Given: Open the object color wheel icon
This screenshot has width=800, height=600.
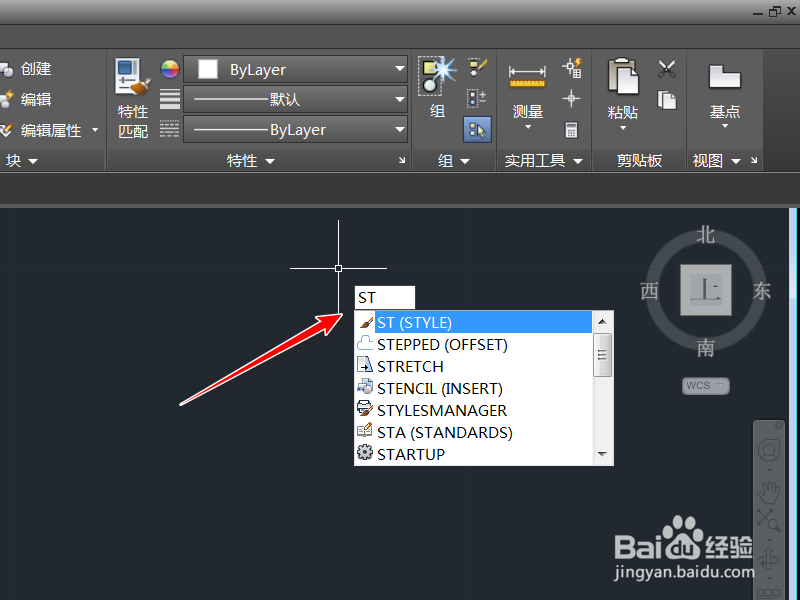Looking at the screenshot, I should coord(169,69).
